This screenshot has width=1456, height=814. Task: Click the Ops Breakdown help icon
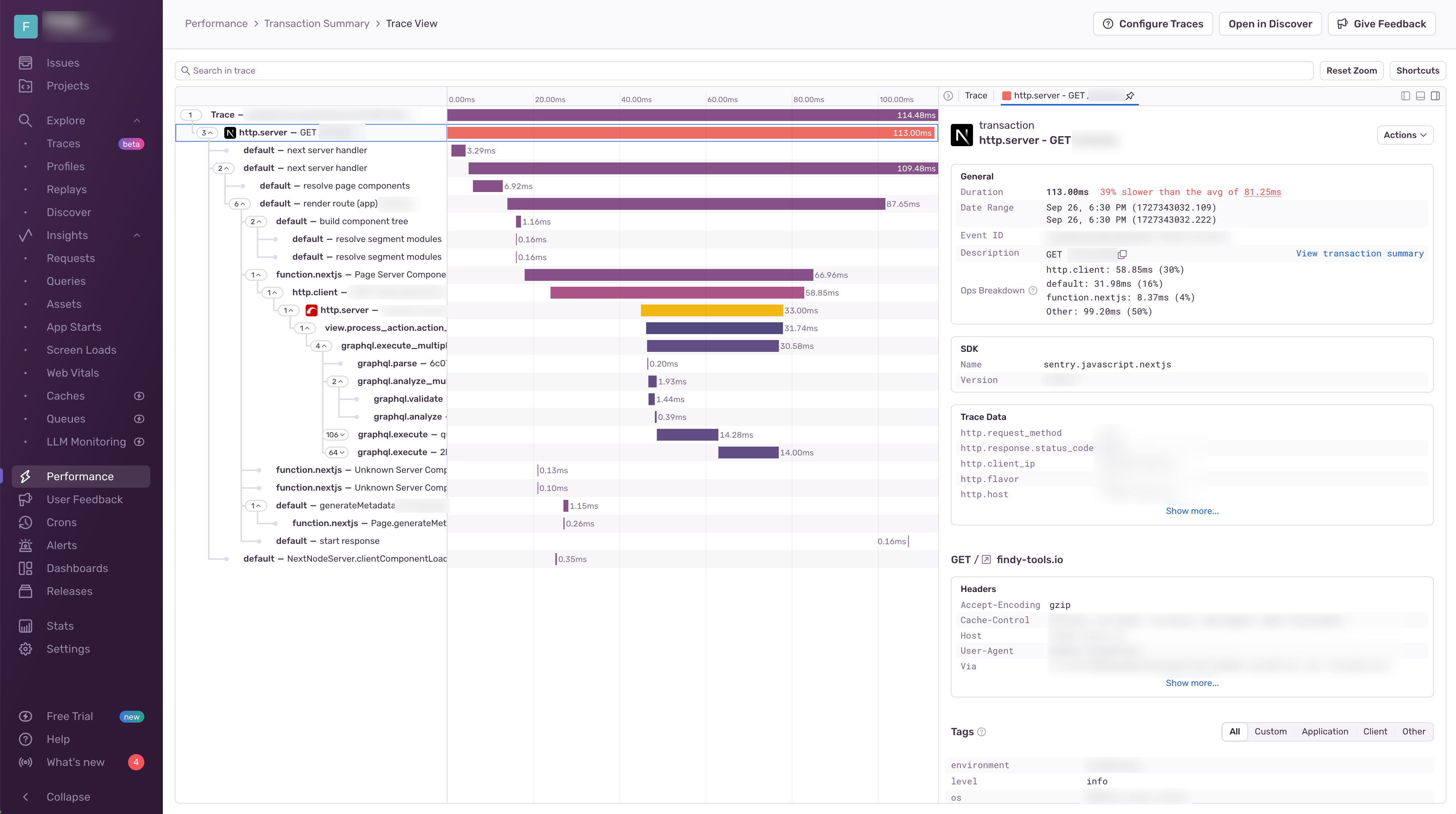(1033, 291)
